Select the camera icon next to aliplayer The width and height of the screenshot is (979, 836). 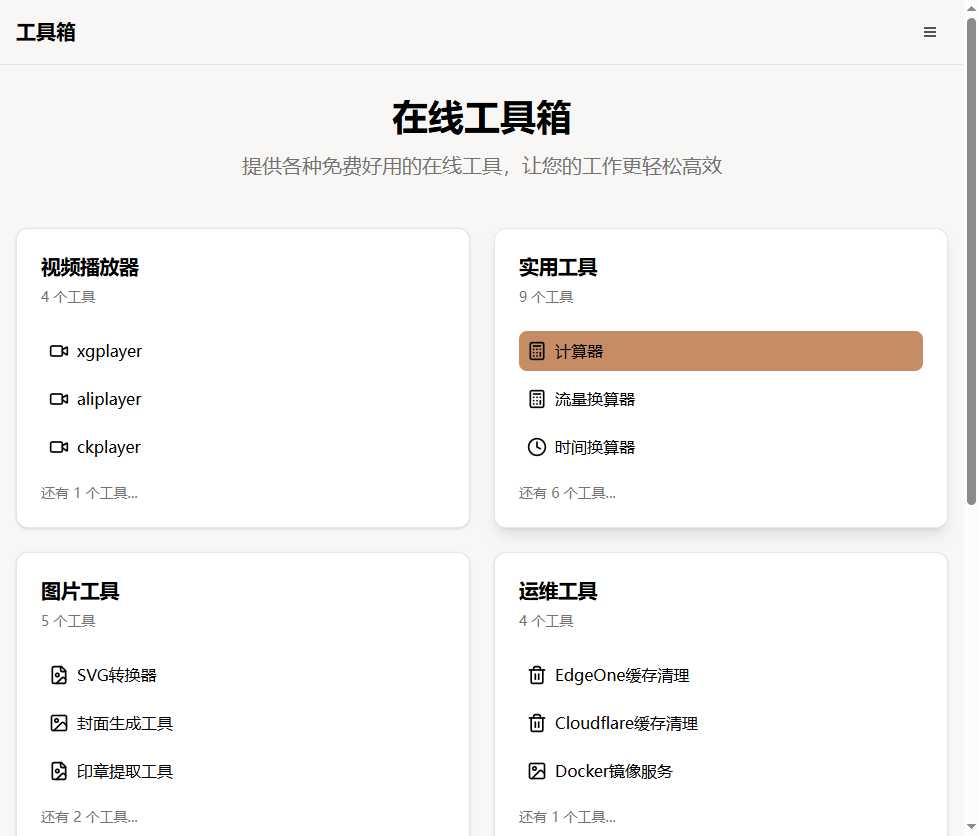tap(60, 399)
